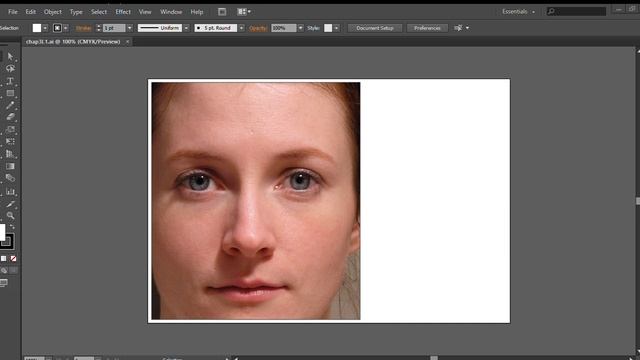Open the opacity percentage dropdown

coord(300,28)
